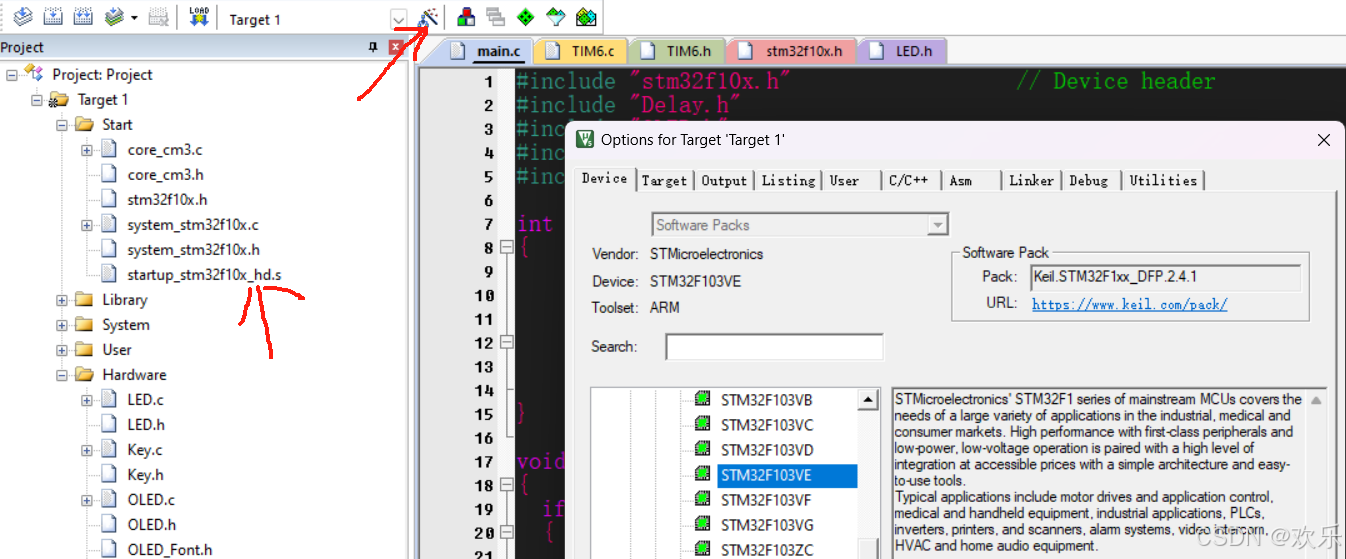The height and width of the screenshot is (559, 1346).
Task: Open the Device tab in Options dialog
Action: click(x=604, y=178)
